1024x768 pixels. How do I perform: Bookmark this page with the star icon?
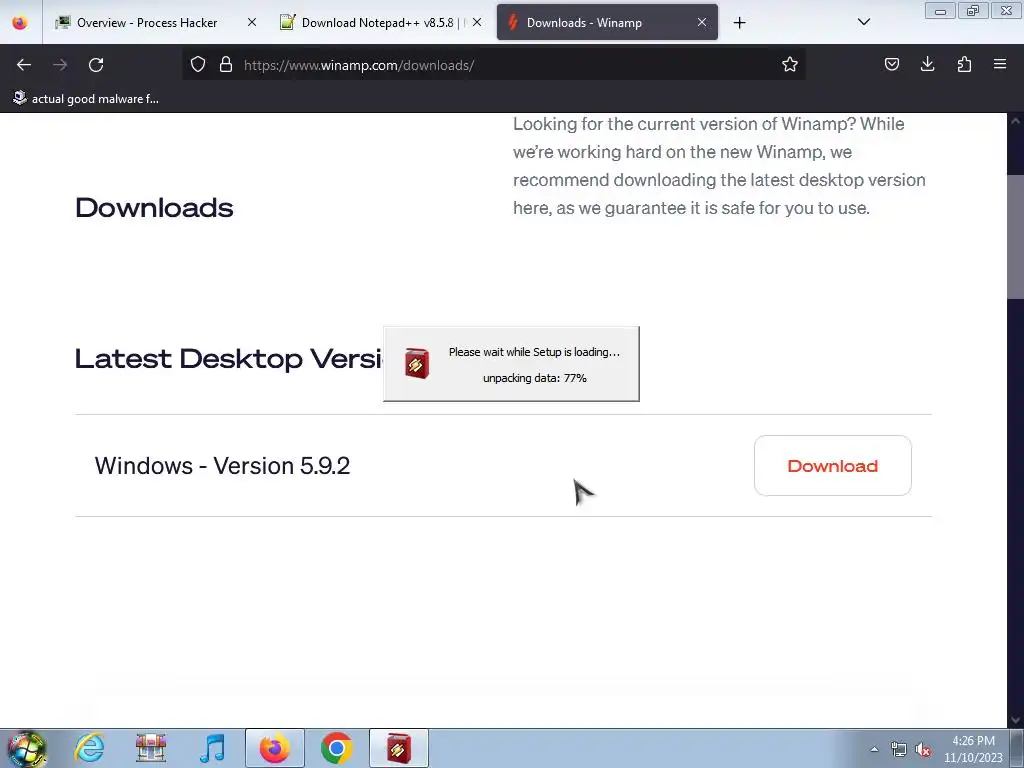(x=790, y=64)
